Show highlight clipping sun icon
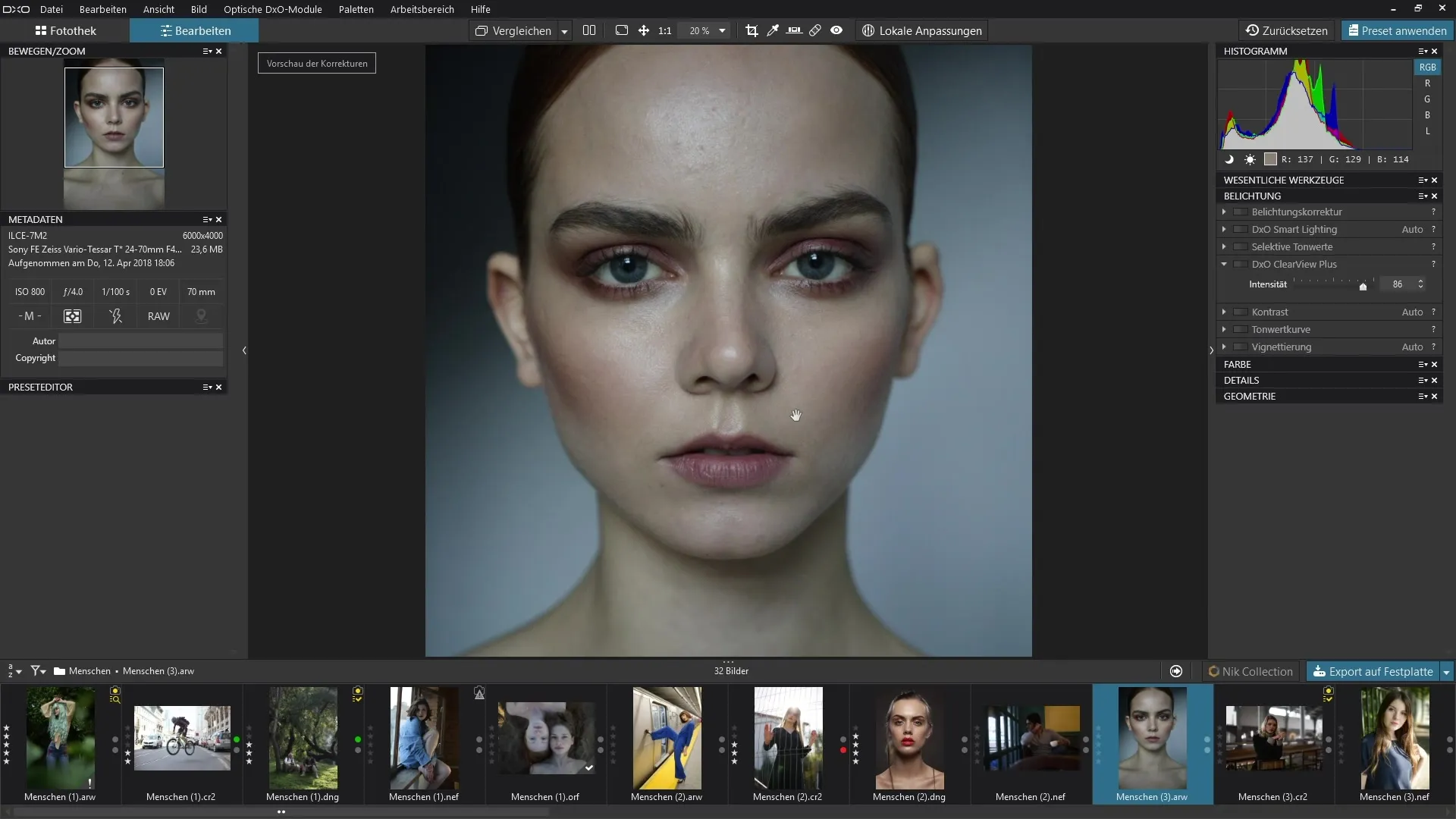Image resolution: width=1456 pixels, height=819 pixels. [1250, 159]
